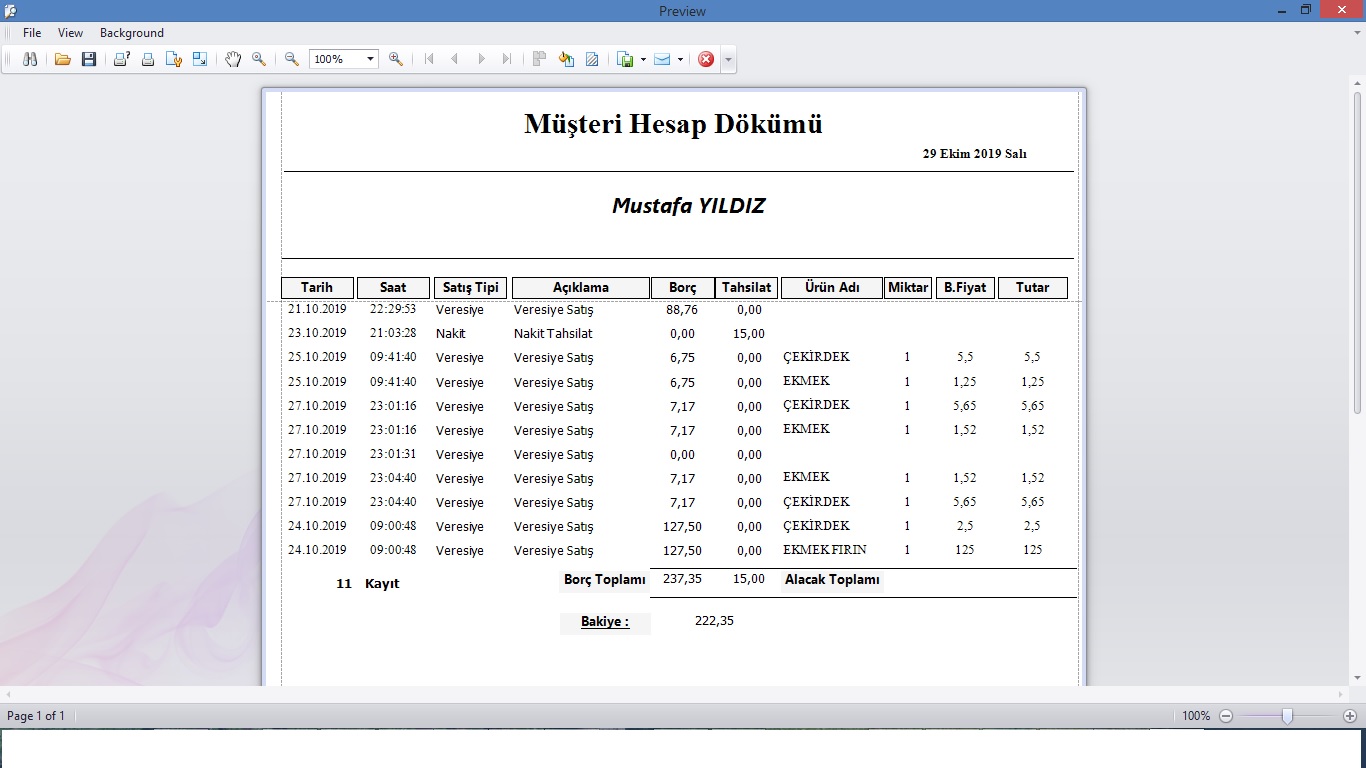Open the 100% zoom level combo box

click(x=343, y=59)
